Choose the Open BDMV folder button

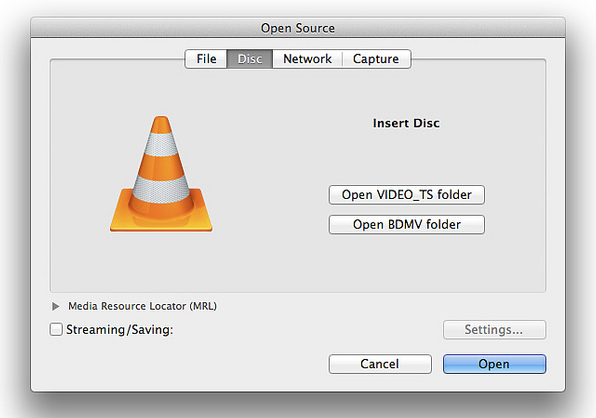click(x=407, y=225)
